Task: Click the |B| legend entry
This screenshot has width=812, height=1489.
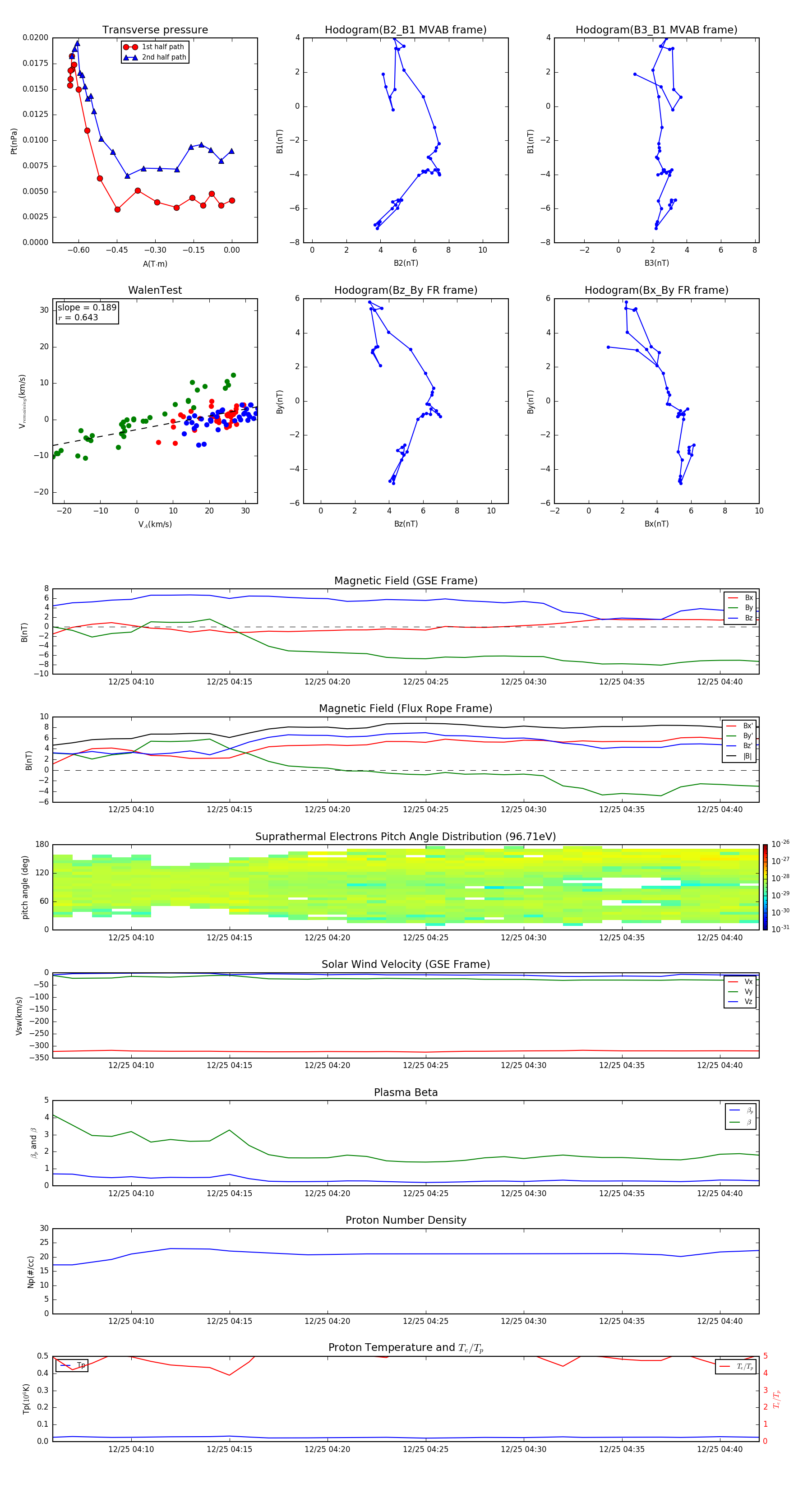Action: pyautogui.click(x=739, y=756)
